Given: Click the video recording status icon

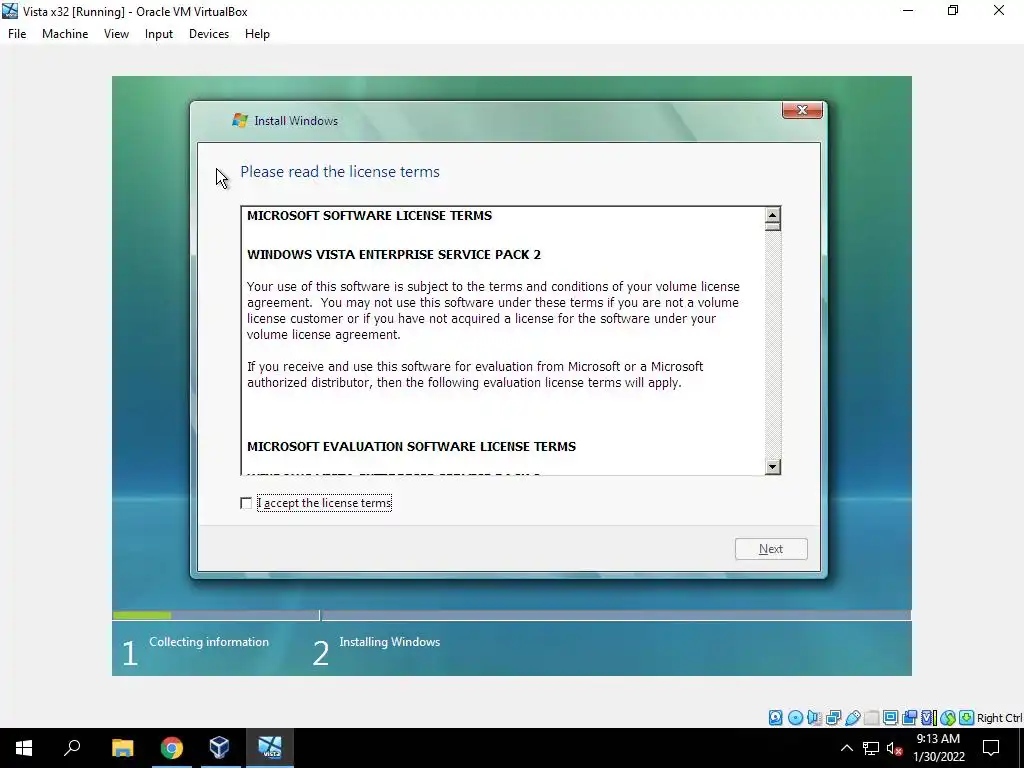Looking at the screenshot, I should coord(909,718).
